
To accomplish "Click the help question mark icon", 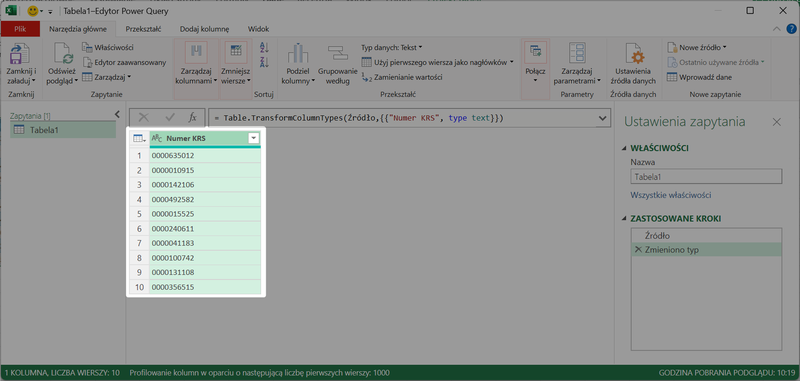I will point(790,29).
